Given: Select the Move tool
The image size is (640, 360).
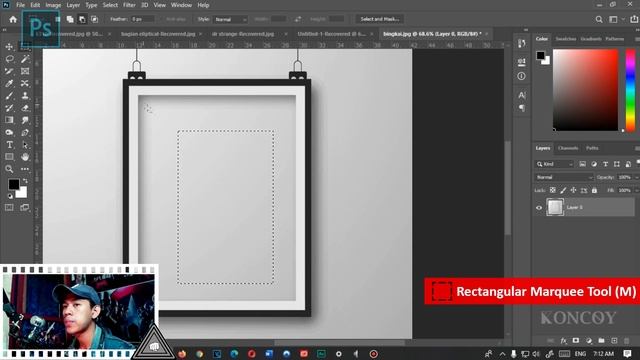Looking at the screenshot, I should point(9,47).
